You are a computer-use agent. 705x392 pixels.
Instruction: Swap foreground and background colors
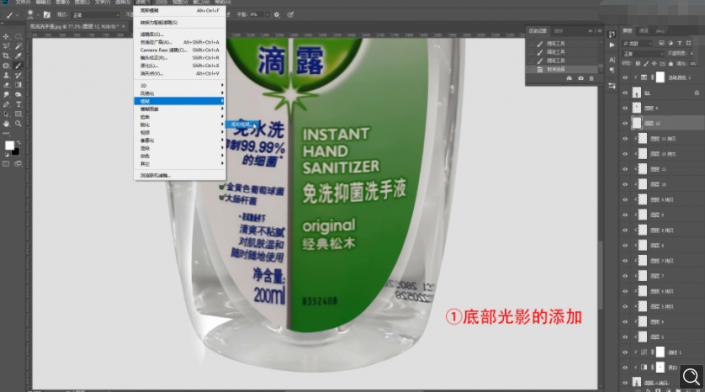(18, 143)
